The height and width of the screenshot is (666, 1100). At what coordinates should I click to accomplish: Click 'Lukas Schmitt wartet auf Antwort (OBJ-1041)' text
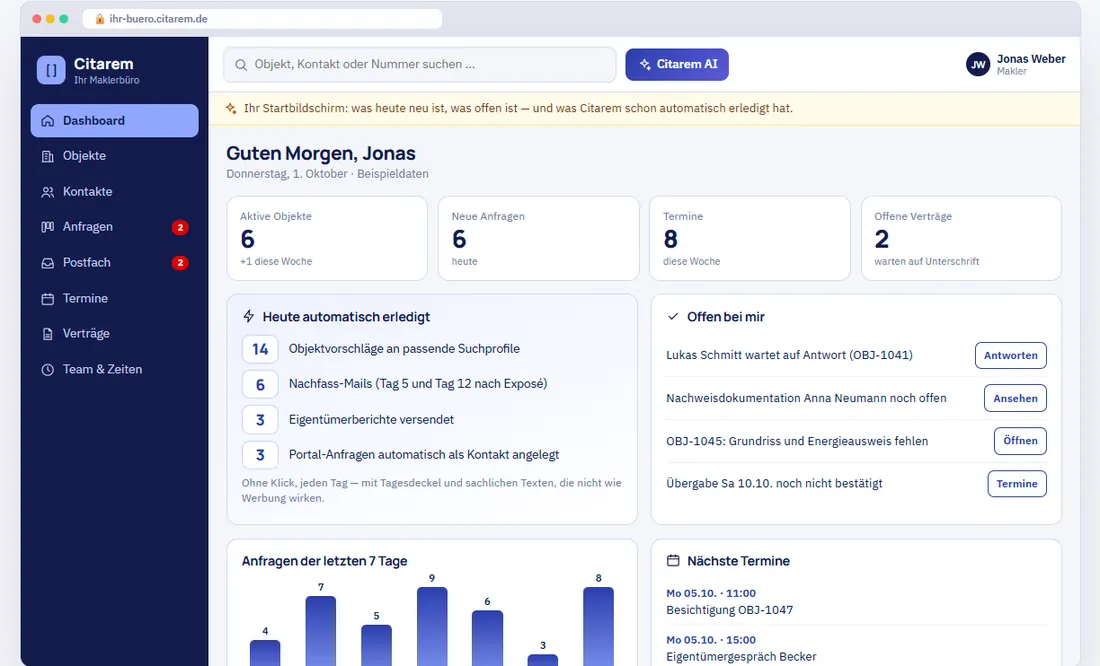pos(789,355)
